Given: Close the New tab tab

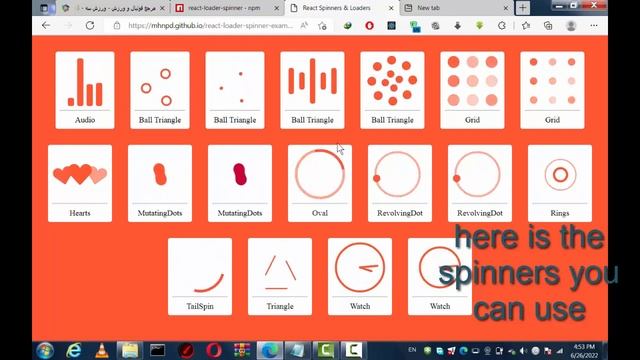Looking at the screenshot, I should coord(506,8).
